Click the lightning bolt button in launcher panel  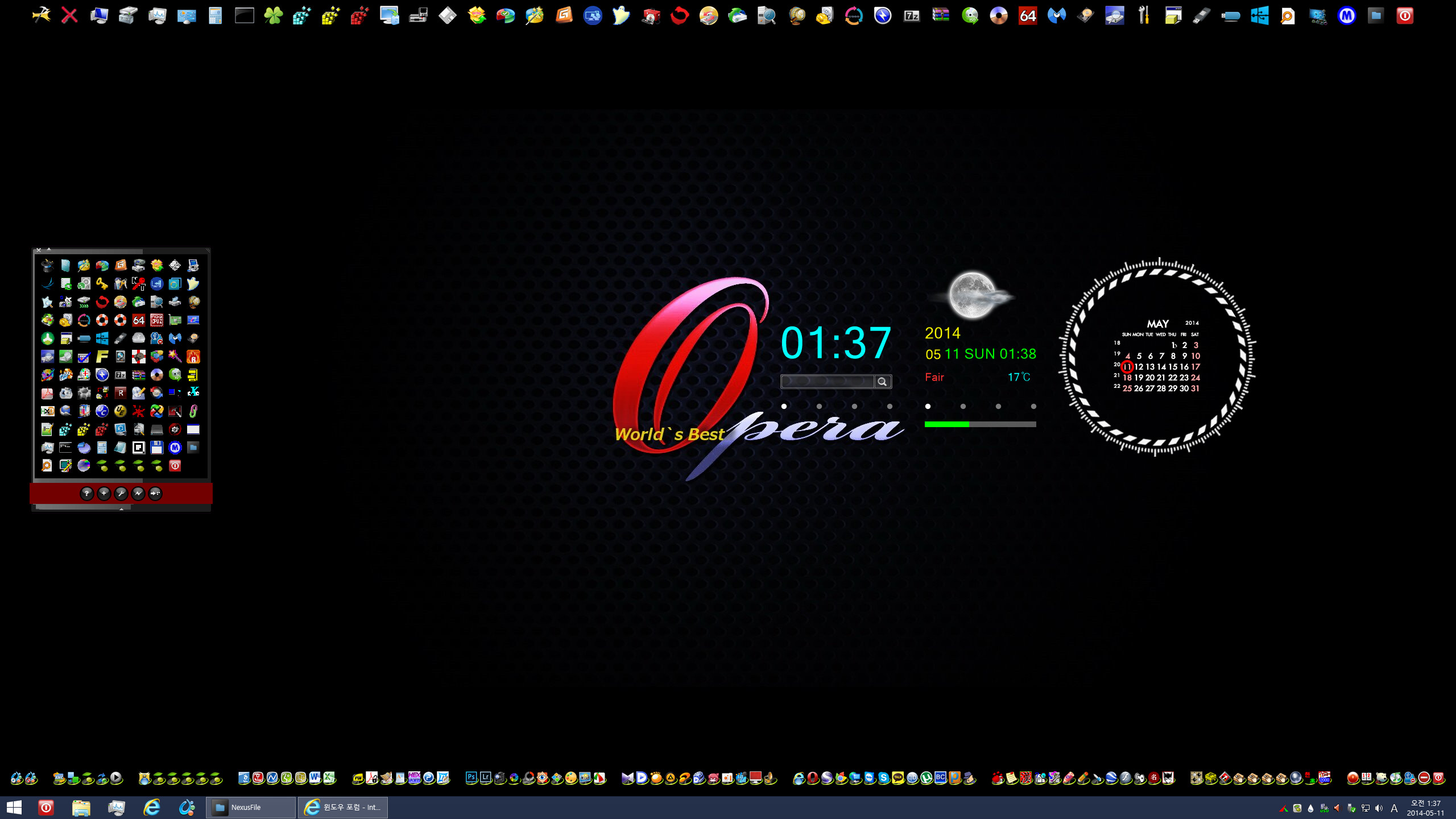pyautogui.click(x=138, y=493)
